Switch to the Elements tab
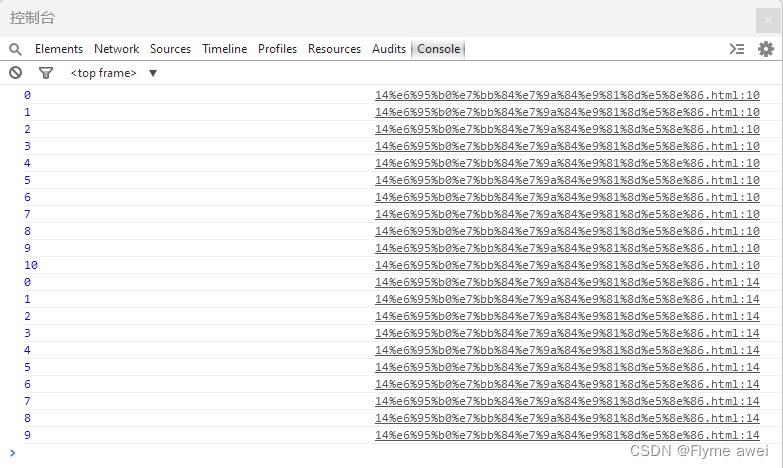Image resolution: width=783 pixels, height=468 pixels. [x=59, y=49]
